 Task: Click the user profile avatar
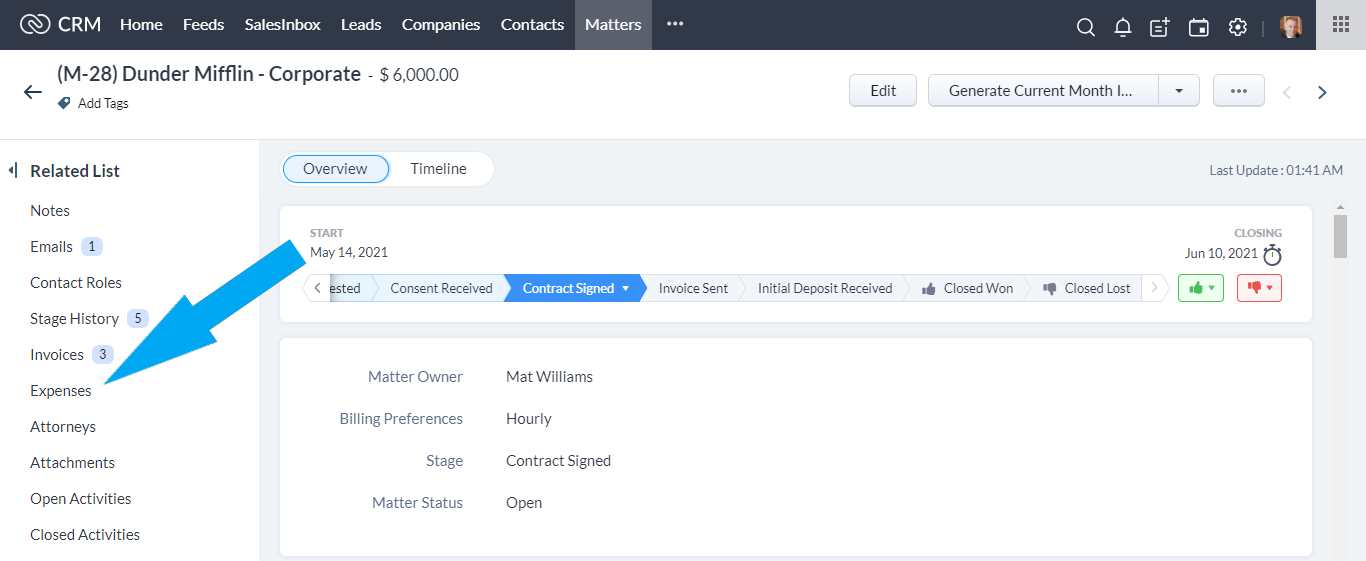coord(1291,27)
